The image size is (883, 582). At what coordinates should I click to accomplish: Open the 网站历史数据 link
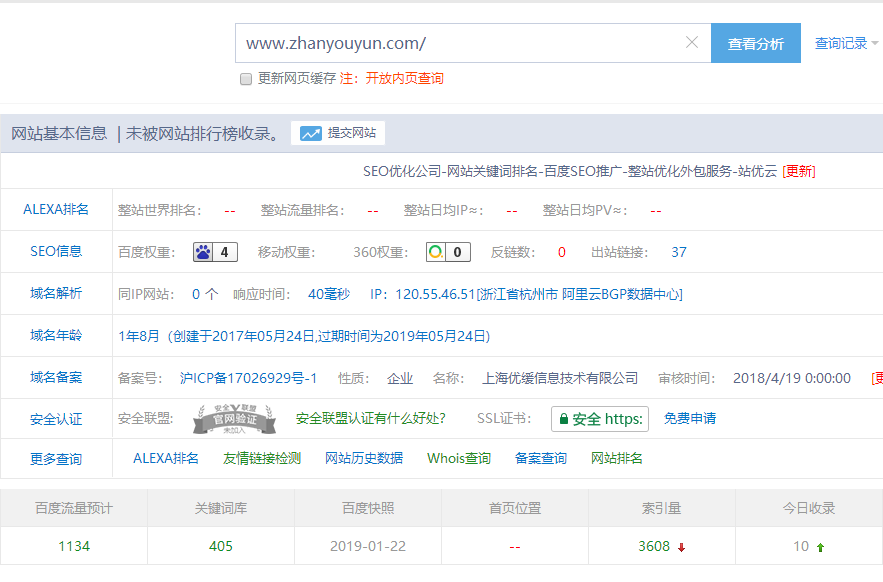(364, 459)
